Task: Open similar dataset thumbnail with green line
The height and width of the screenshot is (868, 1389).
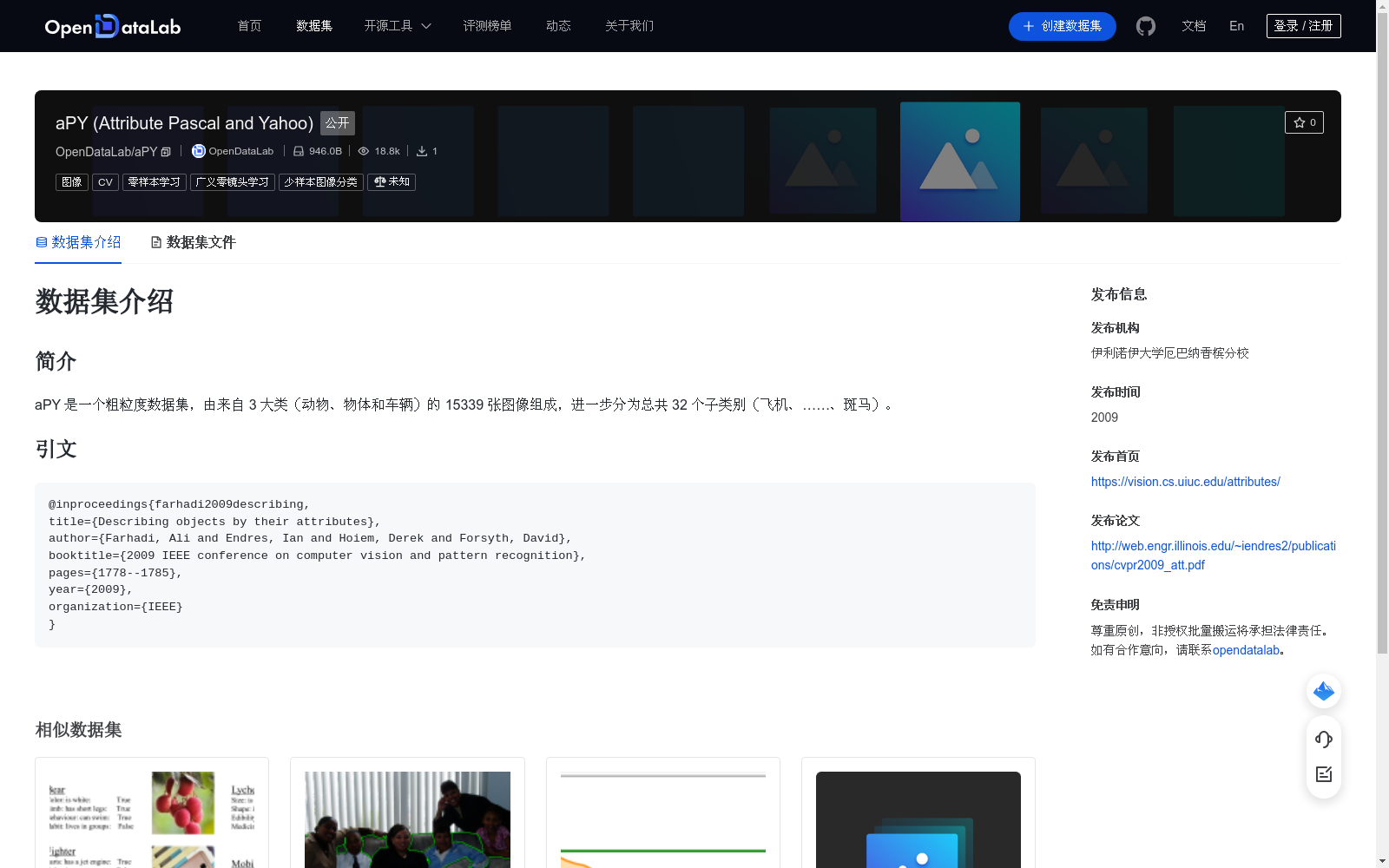Action: [x=663, y=819]
